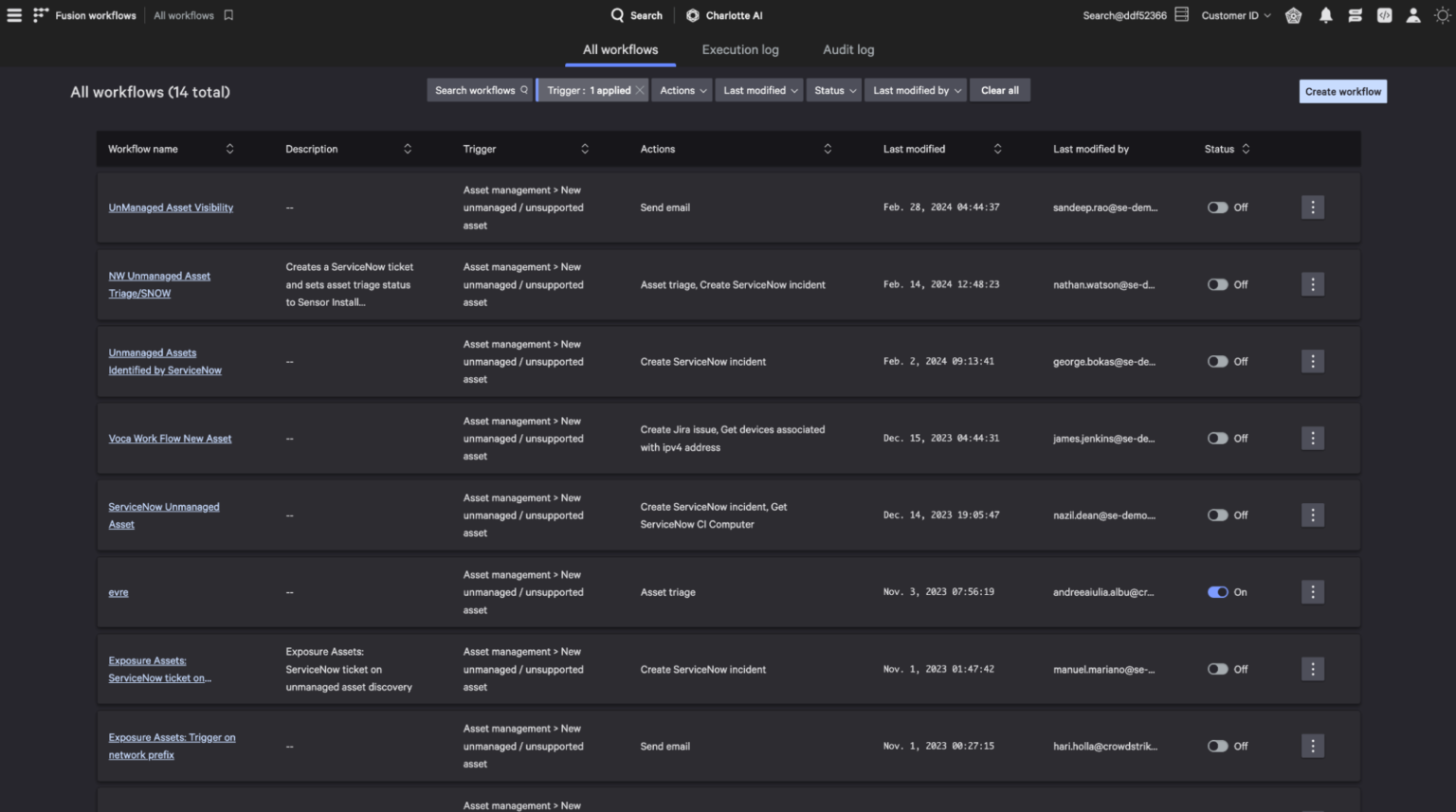Image resolution: width=1456 pixels, height=812 pixels.
Task: Toggle the light theme sun icon
Action: 1442,14
